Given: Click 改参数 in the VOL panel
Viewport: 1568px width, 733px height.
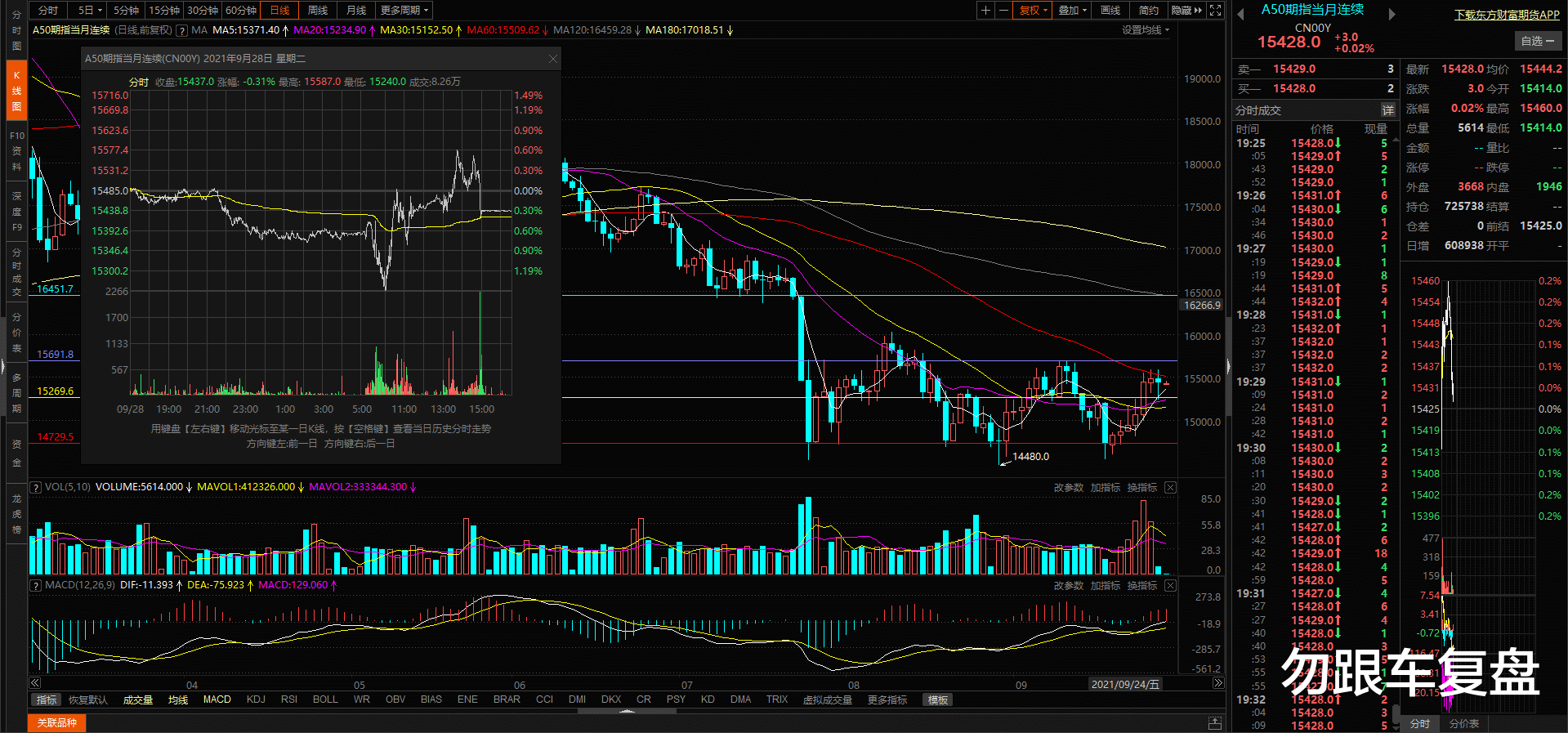Looking at the screenshot, I should [x=1068, y=488].
